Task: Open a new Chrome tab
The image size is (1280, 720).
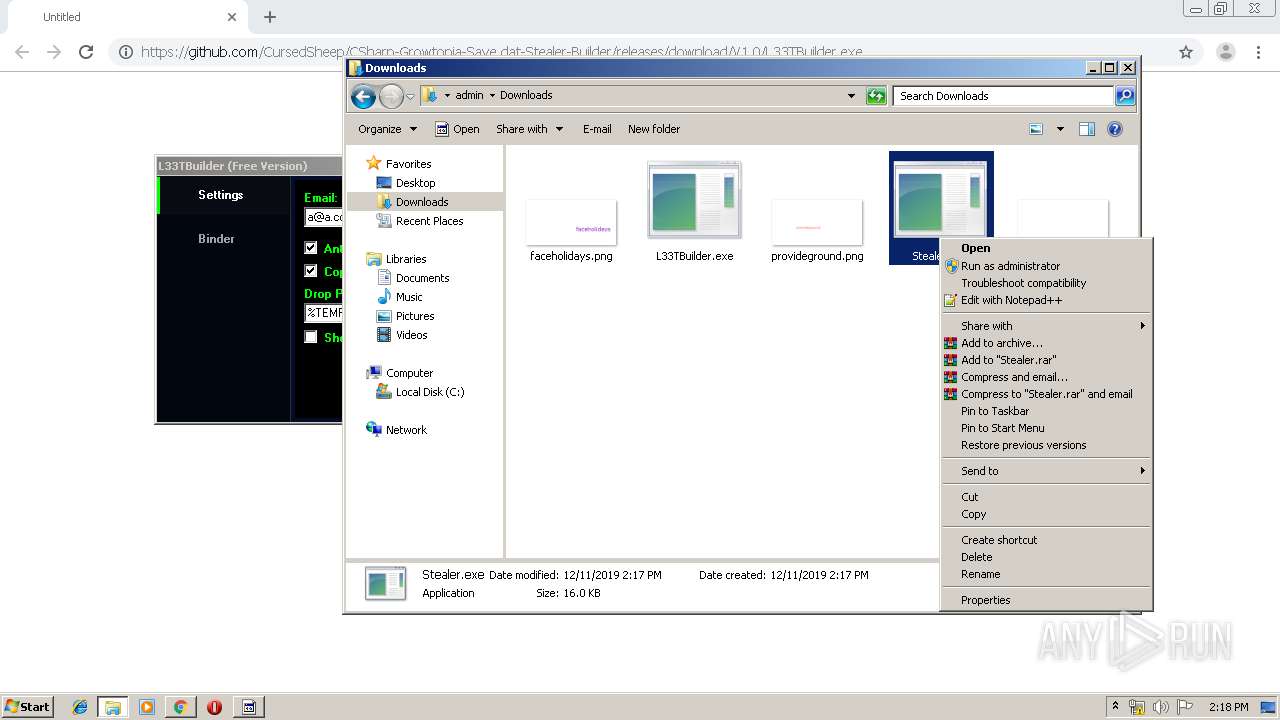Action: pyautogui.click(x=270, y=17)
